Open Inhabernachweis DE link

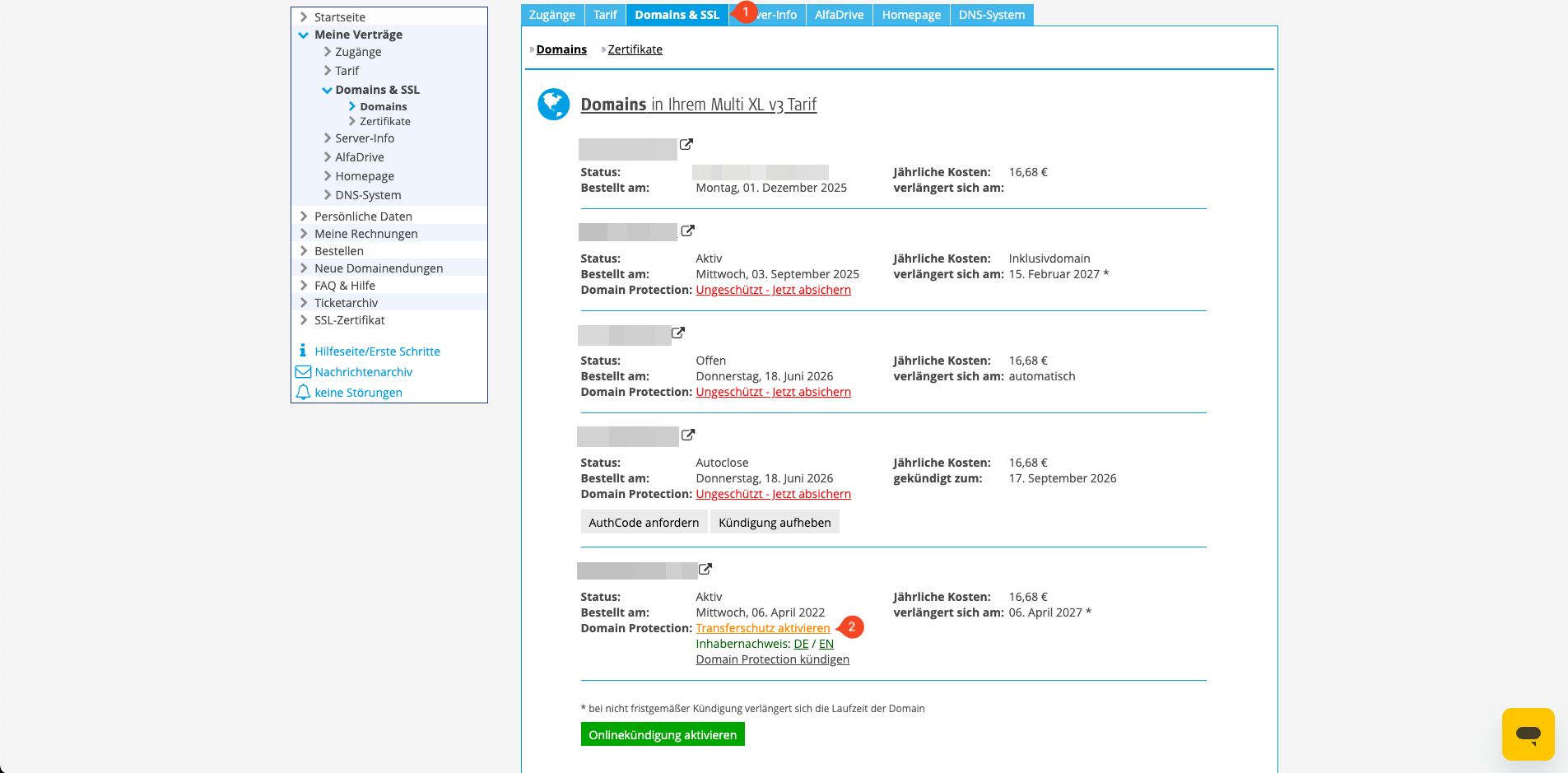801,644
